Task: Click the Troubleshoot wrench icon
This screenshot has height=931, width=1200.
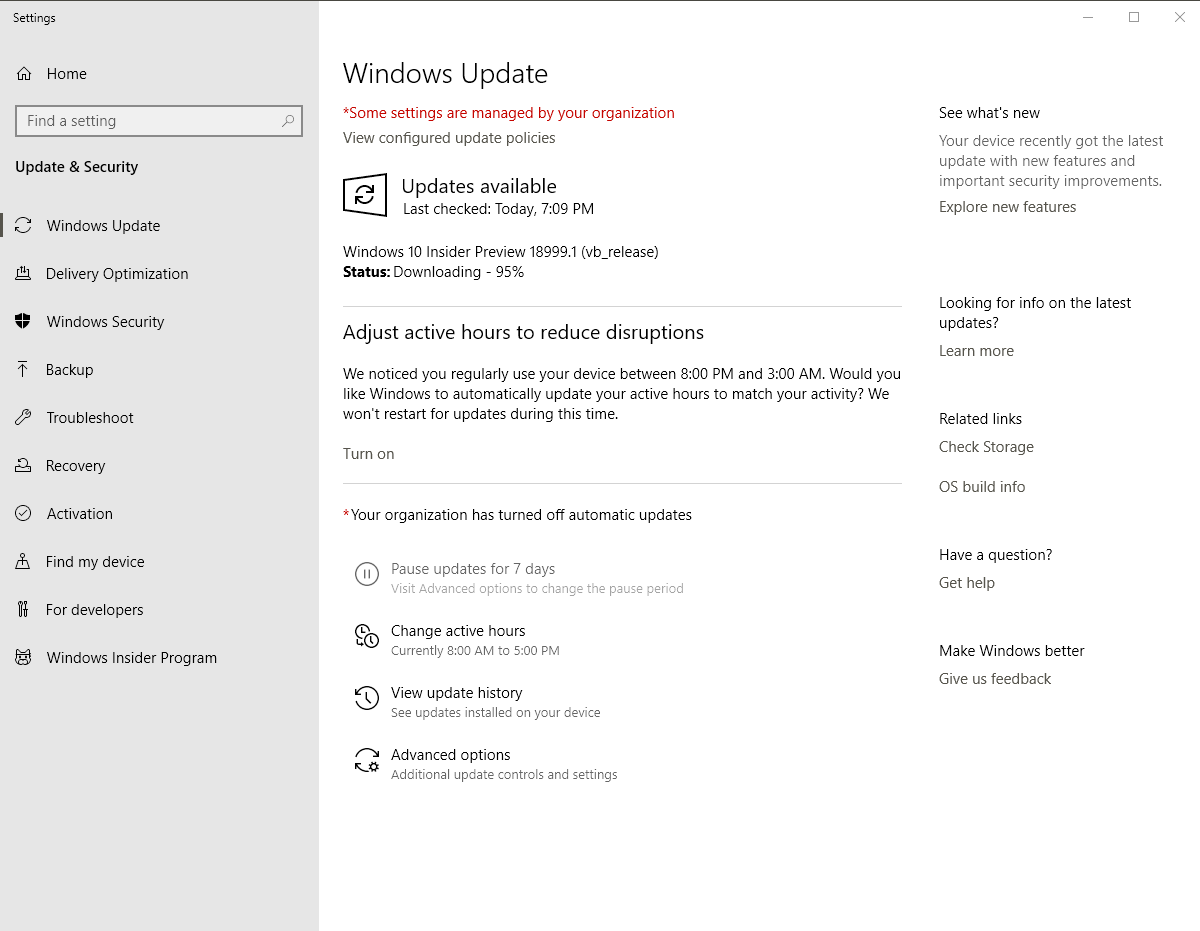Action: click(x=23, y=418)
